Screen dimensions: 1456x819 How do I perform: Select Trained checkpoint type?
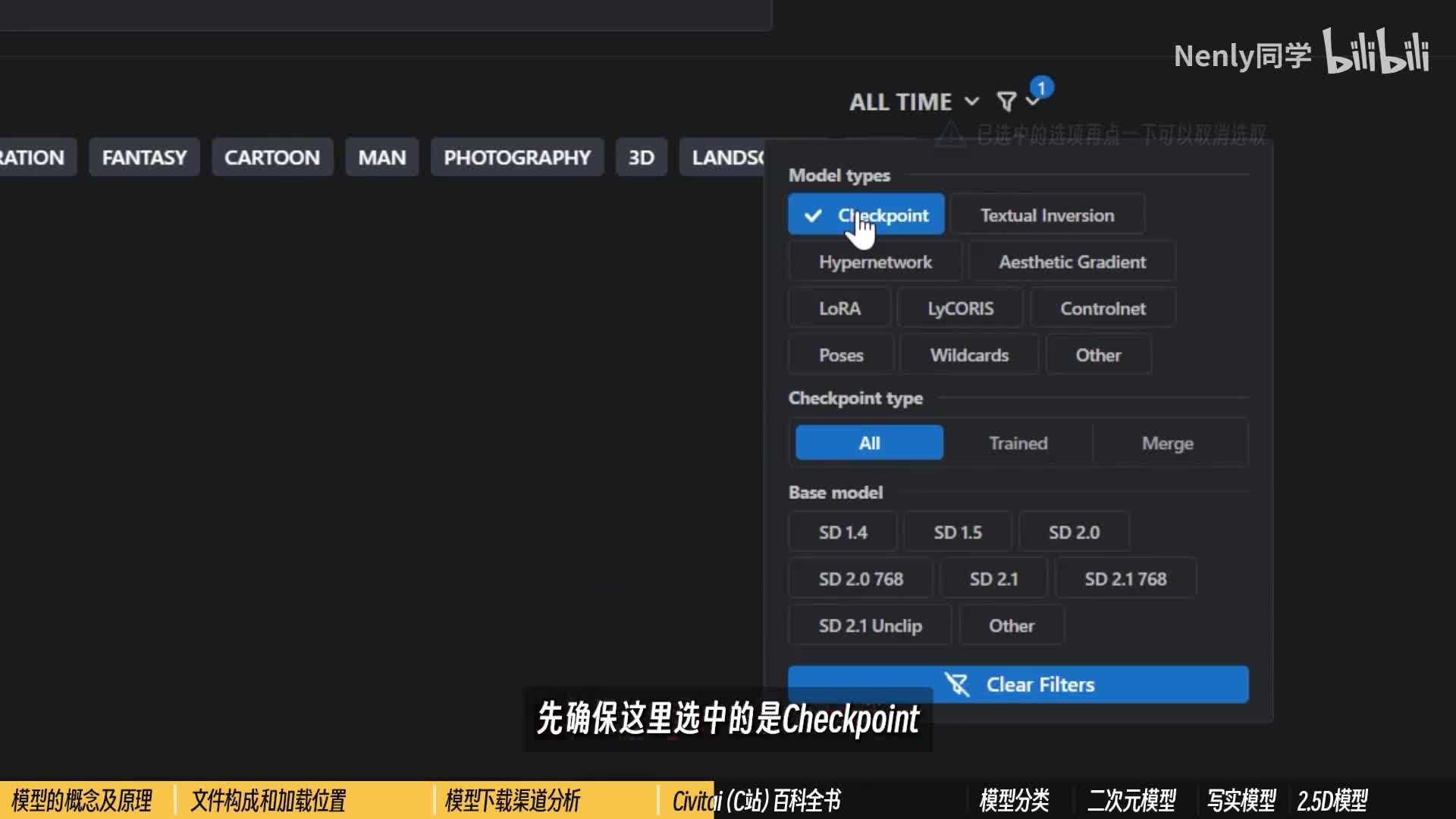click(1018, 443)
